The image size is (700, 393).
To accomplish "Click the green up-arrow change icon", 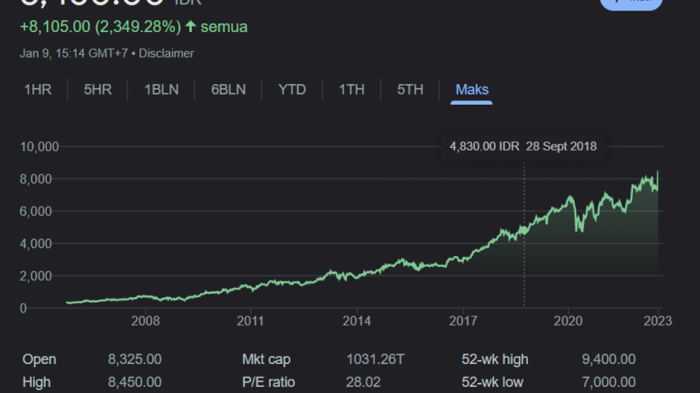I will pos(191,26).
